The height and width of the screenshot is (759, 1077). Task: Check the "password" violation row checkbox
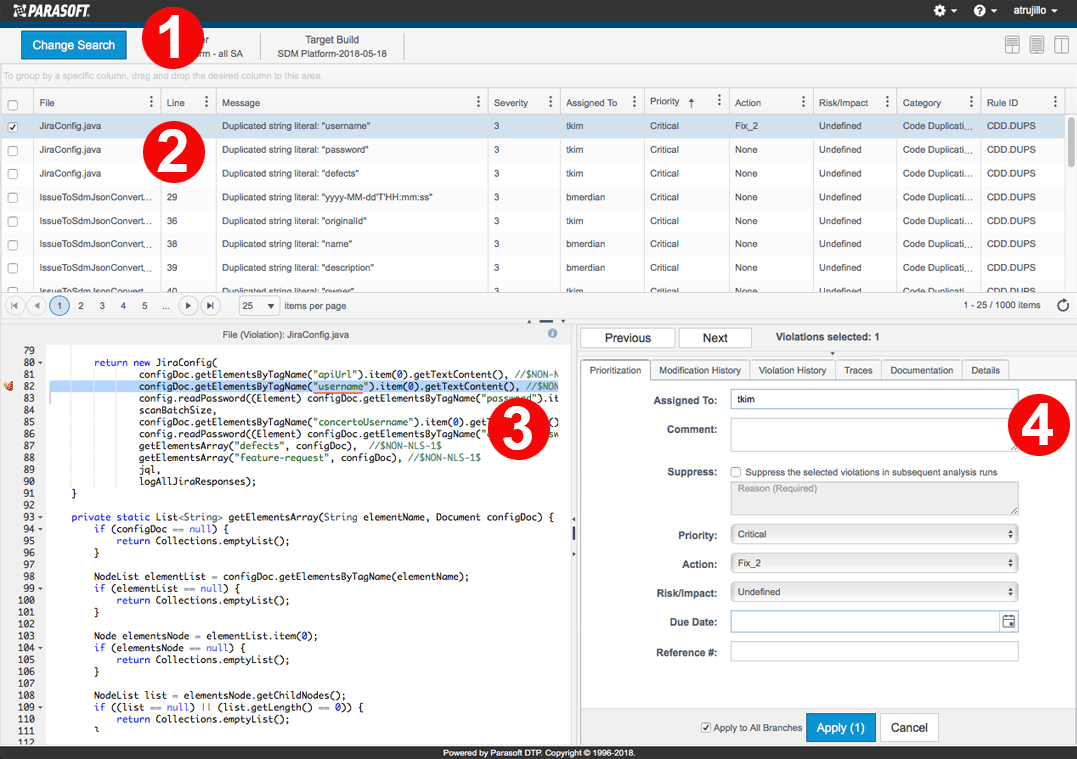pos(13,150)
